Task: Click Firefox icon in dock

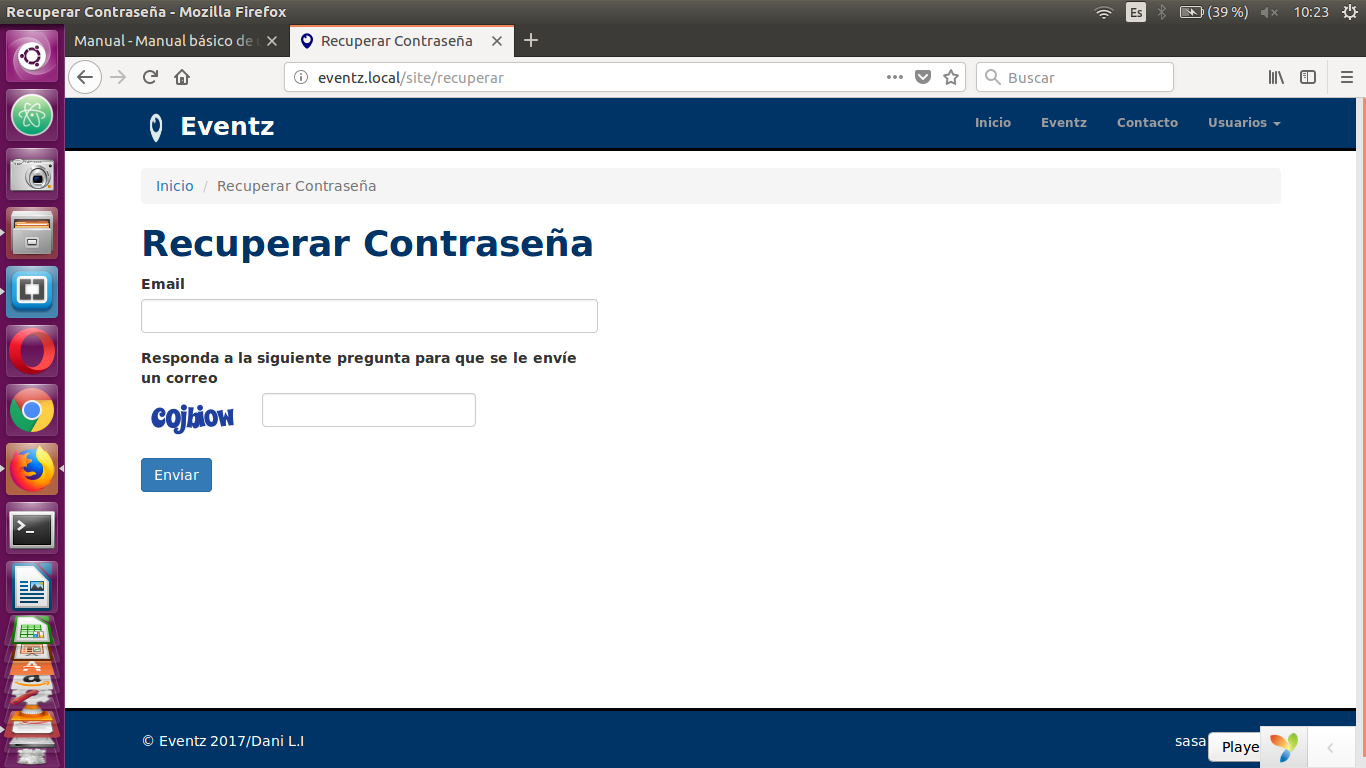Action: point(33,469)
